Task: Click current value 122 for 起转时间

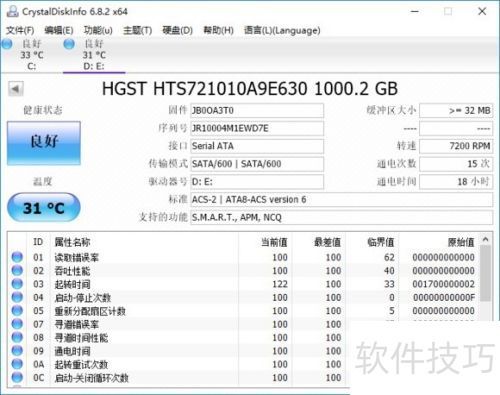Action: pos(280,284)
